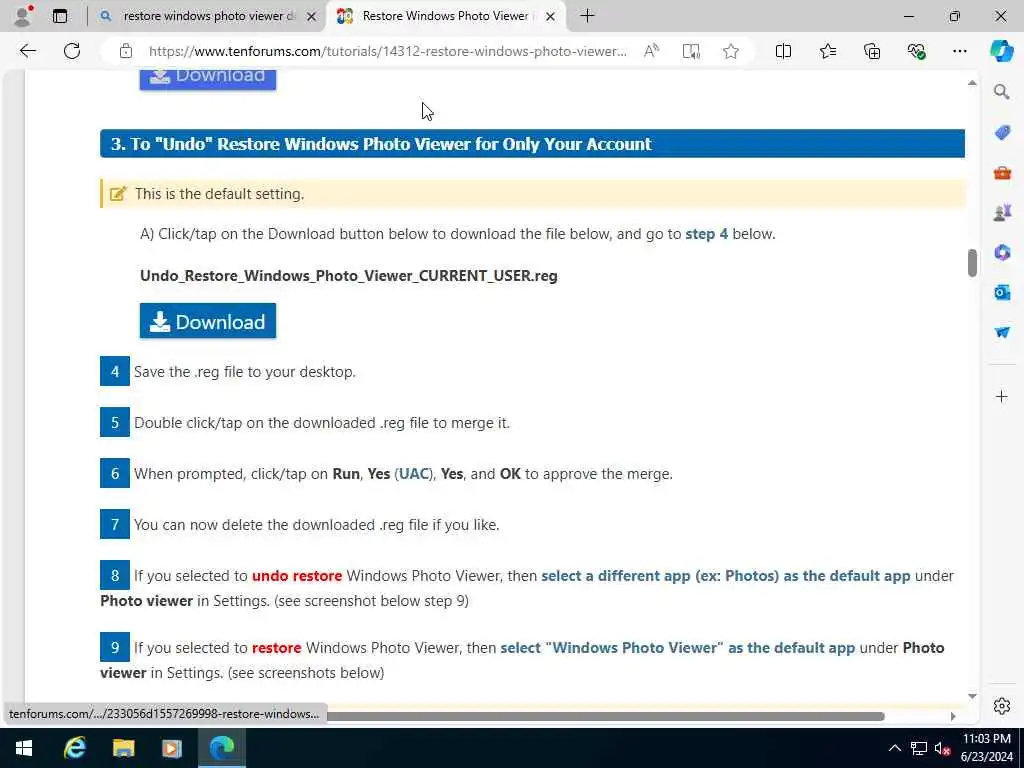Screen dimensions: 1024x768
Task: Open Outlook in the sidebar
Action: (1002, 293)
